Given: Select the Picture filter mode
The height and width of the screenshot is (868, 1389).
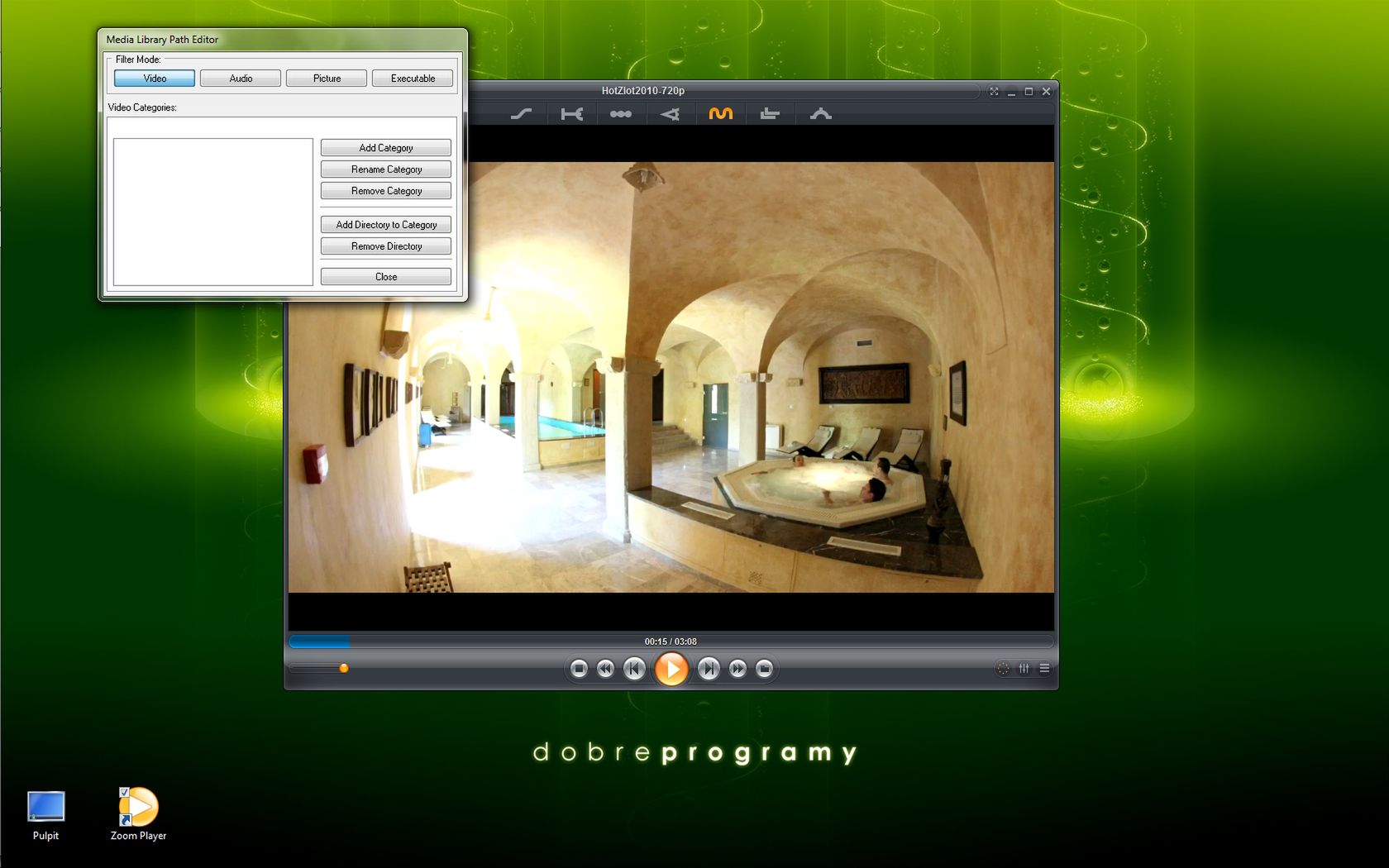Looking at the screenshot, I should [327, 79].
